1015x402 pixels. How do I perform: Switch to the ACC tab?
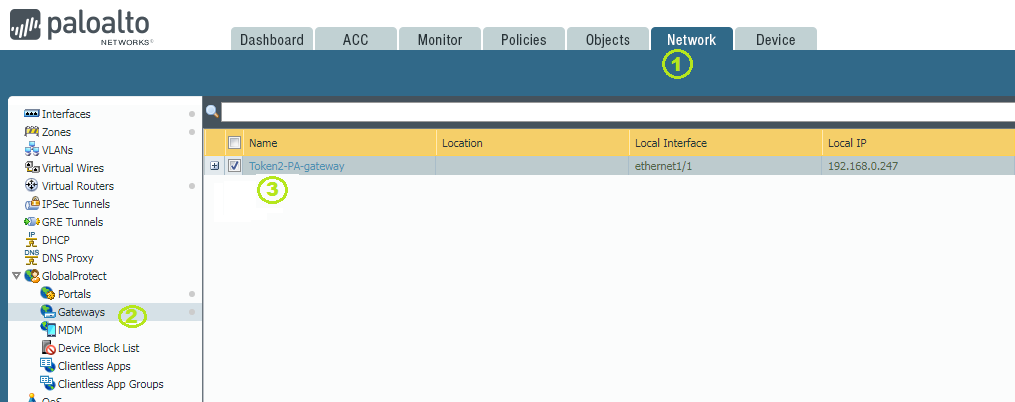355,39
